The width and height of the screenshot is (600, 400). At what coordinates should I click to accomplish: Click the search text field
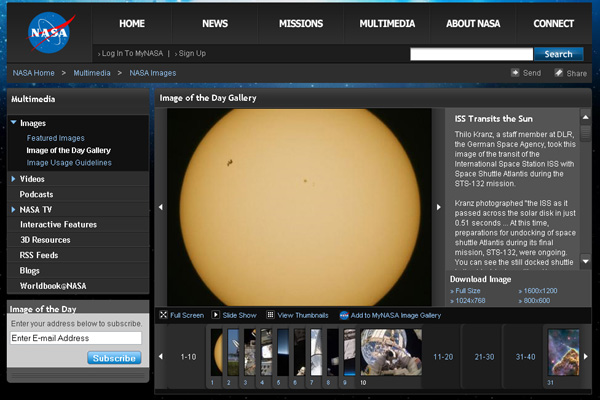(x=471, y=54)
